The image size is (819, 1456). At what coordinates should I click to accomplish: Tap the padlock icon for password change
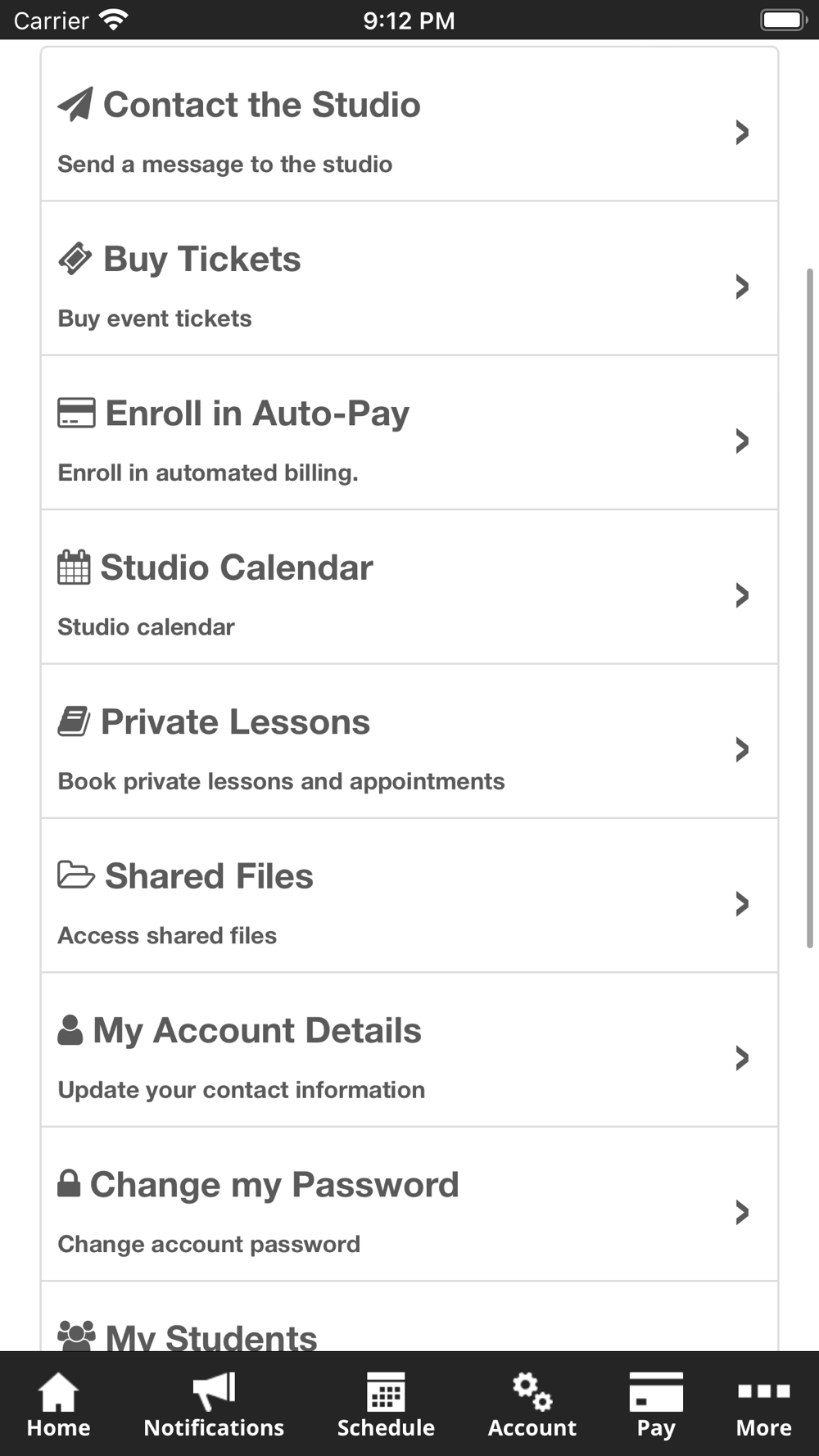69,1183
